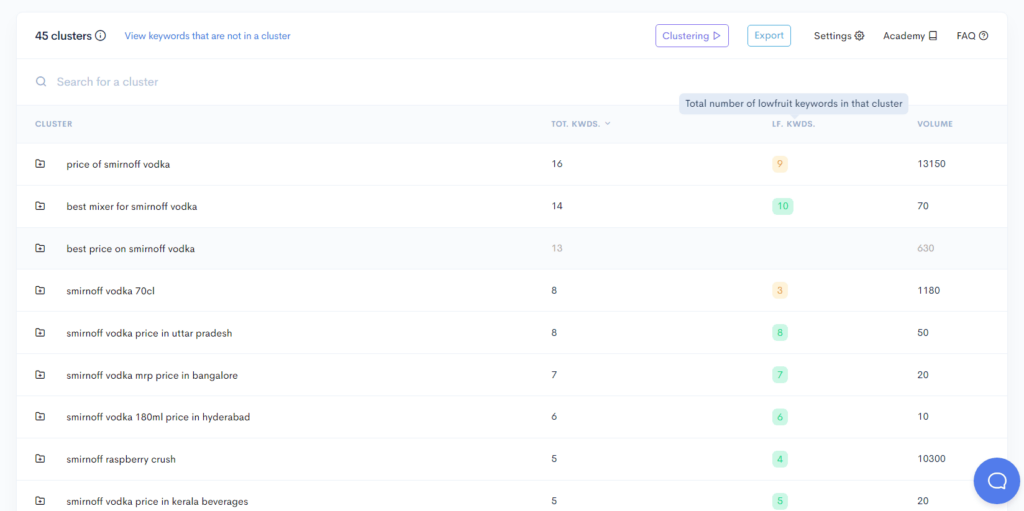This screenshot has height=511, width=1024.
Task: Open folder icon for best mixer for smirnoff vodka
Action: (x=40, y=206)
